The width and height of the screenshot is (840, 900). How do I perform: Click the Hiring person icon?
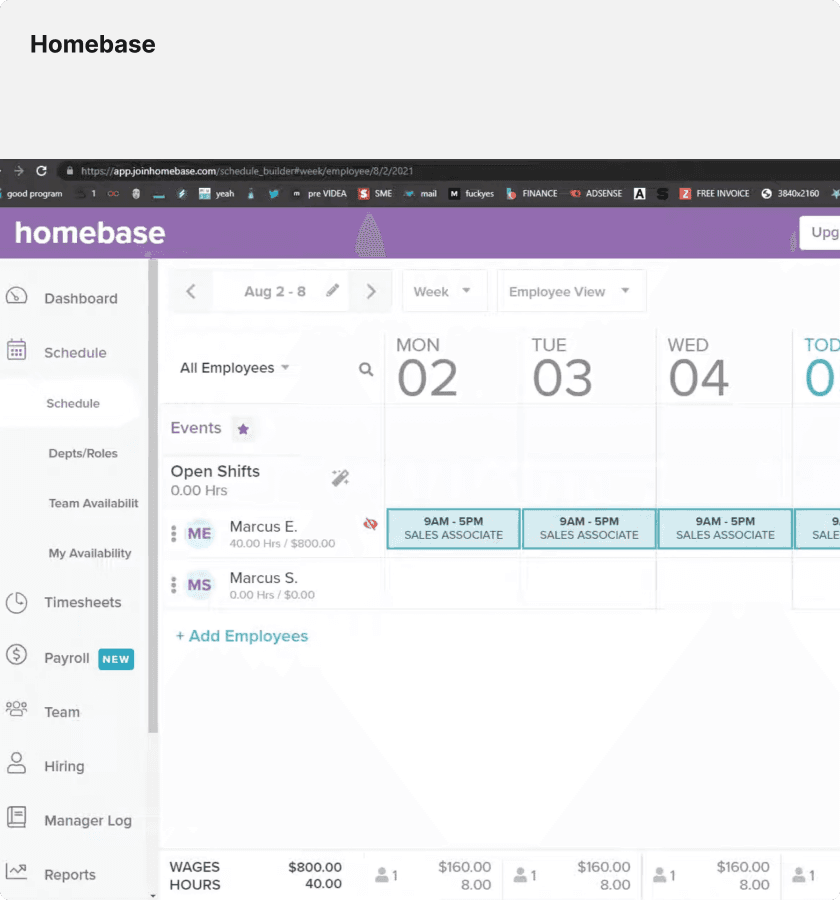(17, 763)
